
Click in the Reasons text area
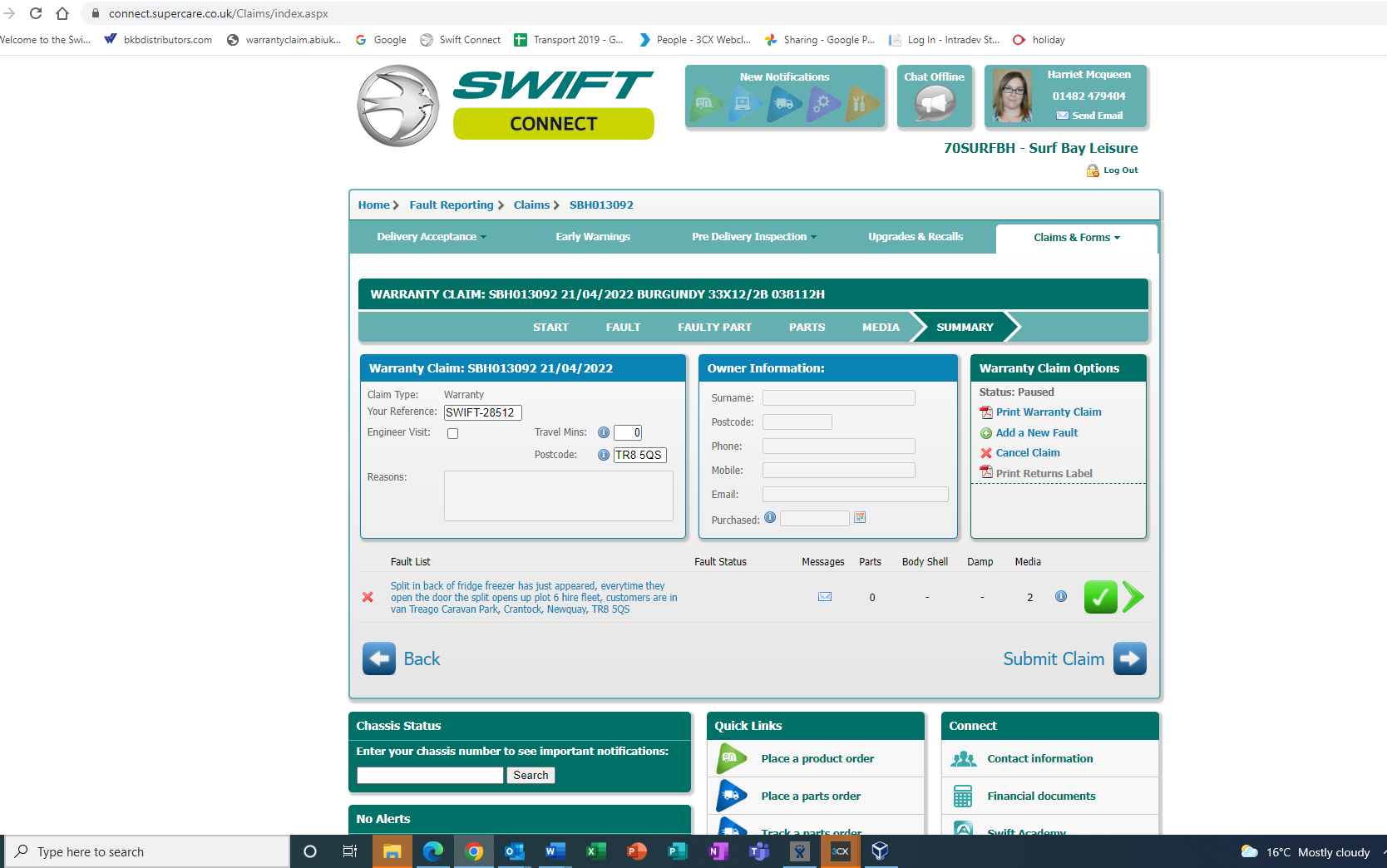(559, 496)
